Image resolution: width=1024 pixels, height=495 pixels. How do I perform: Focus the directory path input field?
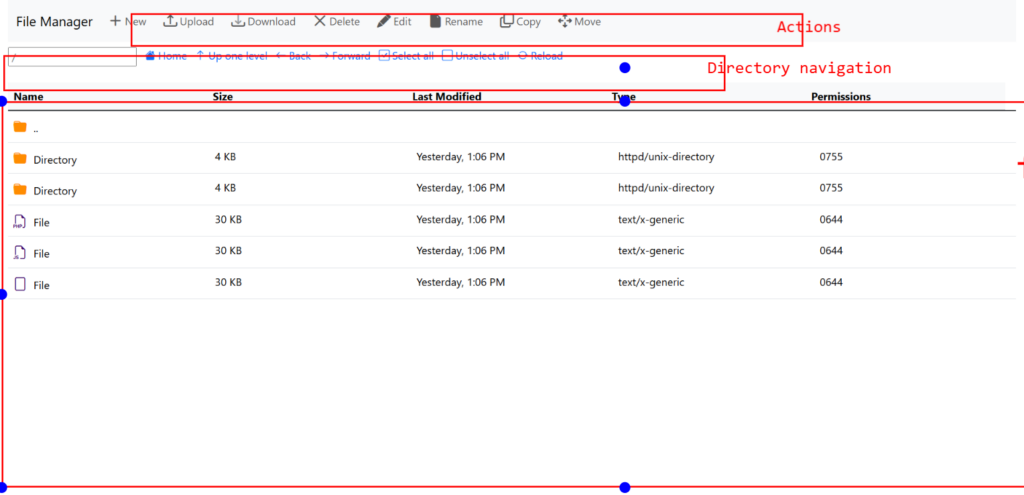point(72,56)
